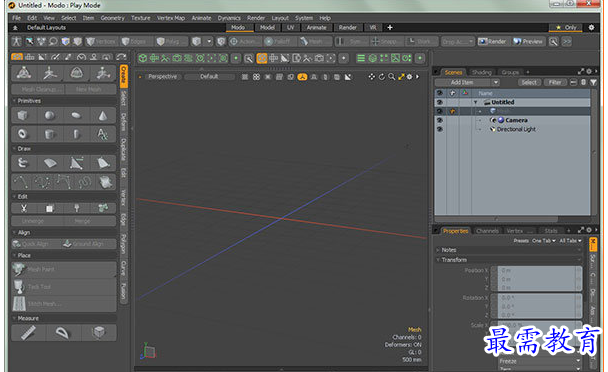The width and height of the screenshot is (608, 372).
Task: Switch to the Channels tab
Action: (x=487, y=231)
